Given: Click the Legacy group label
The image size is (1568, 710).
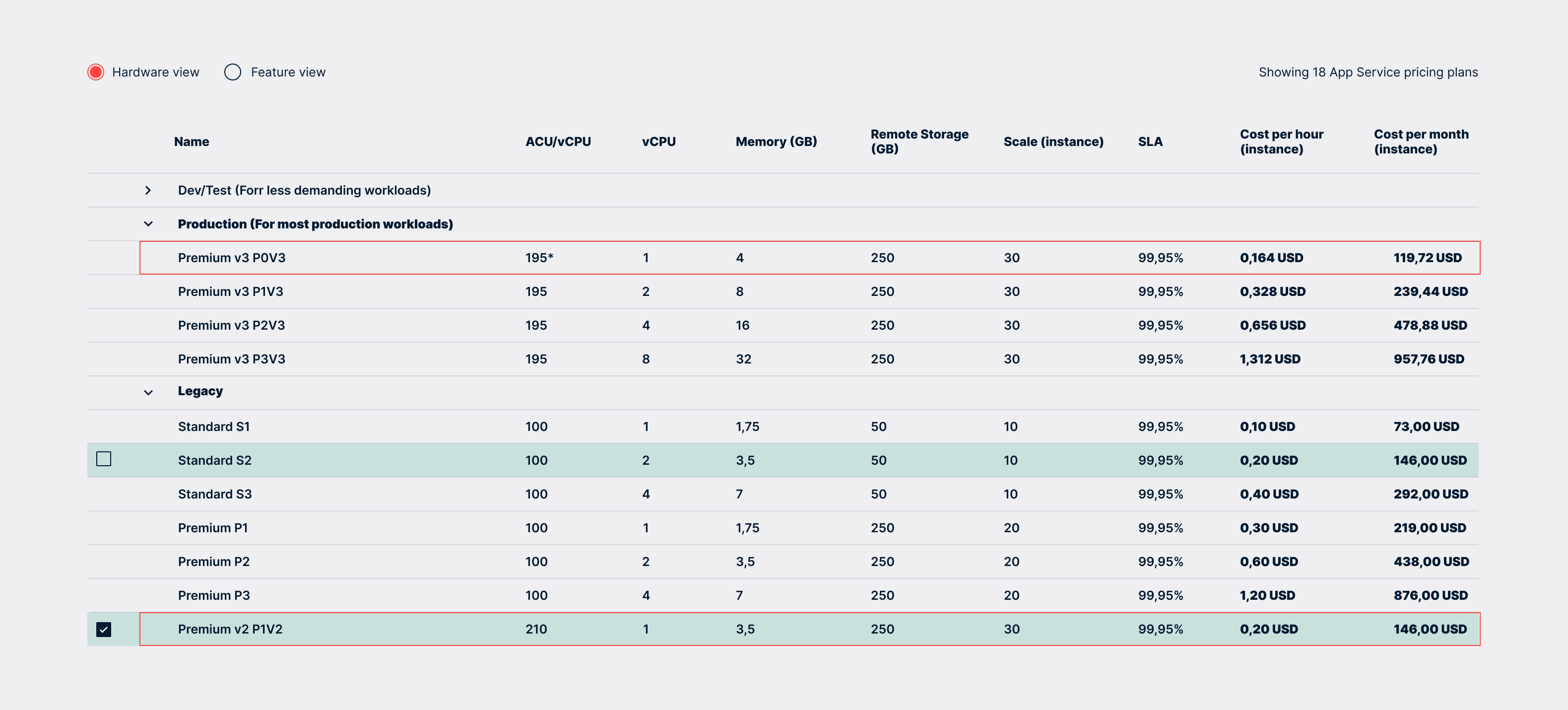Looking at the screenshot, I should (x=199, y=391).
